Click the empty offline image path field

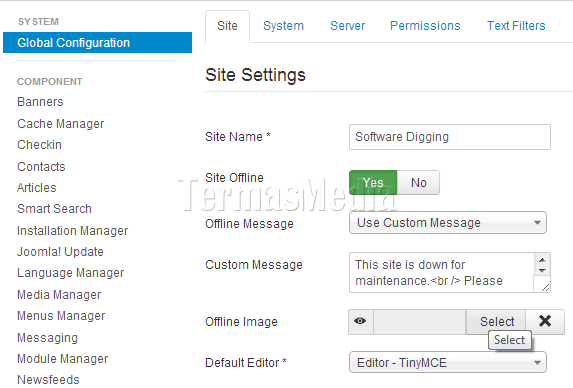click(420, 322)
